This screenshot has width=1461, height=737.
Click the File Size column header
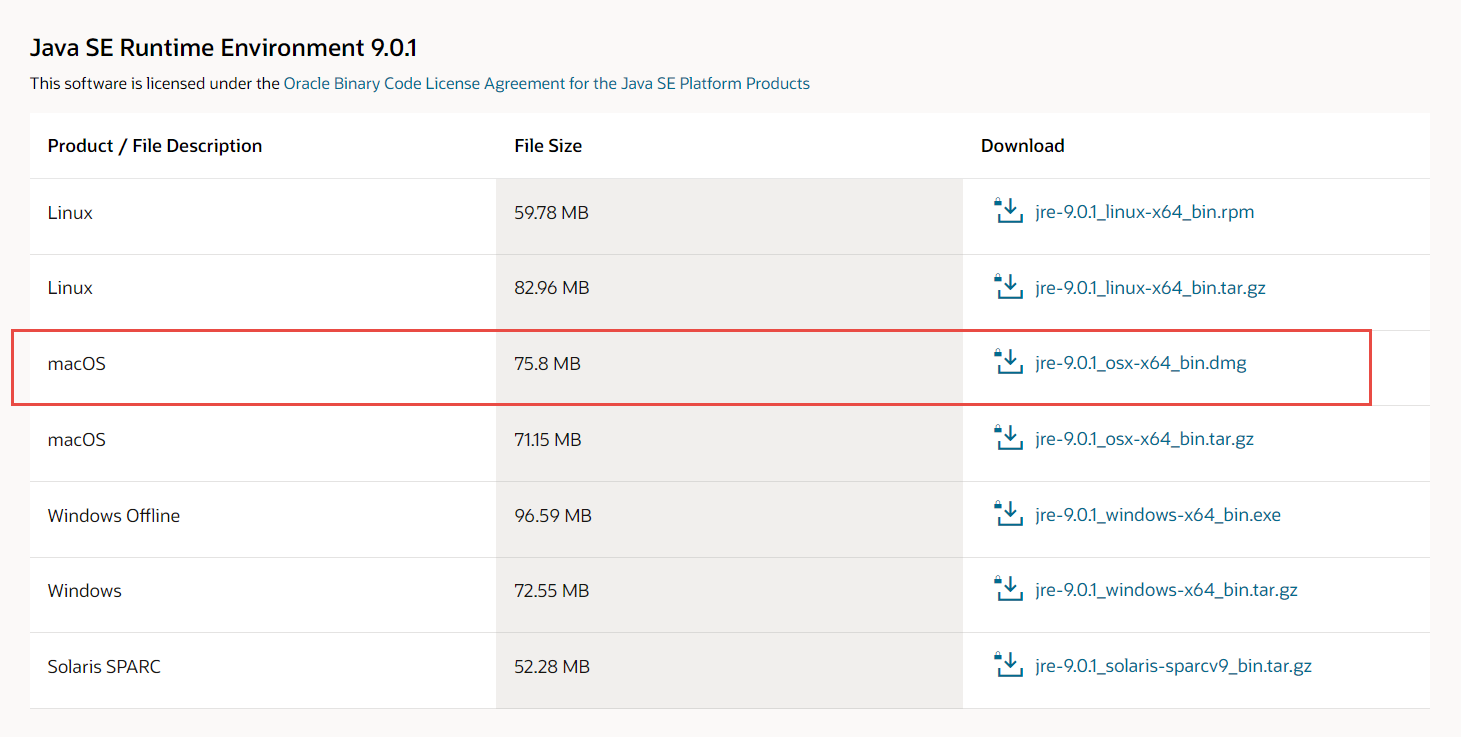pos(548,146)
